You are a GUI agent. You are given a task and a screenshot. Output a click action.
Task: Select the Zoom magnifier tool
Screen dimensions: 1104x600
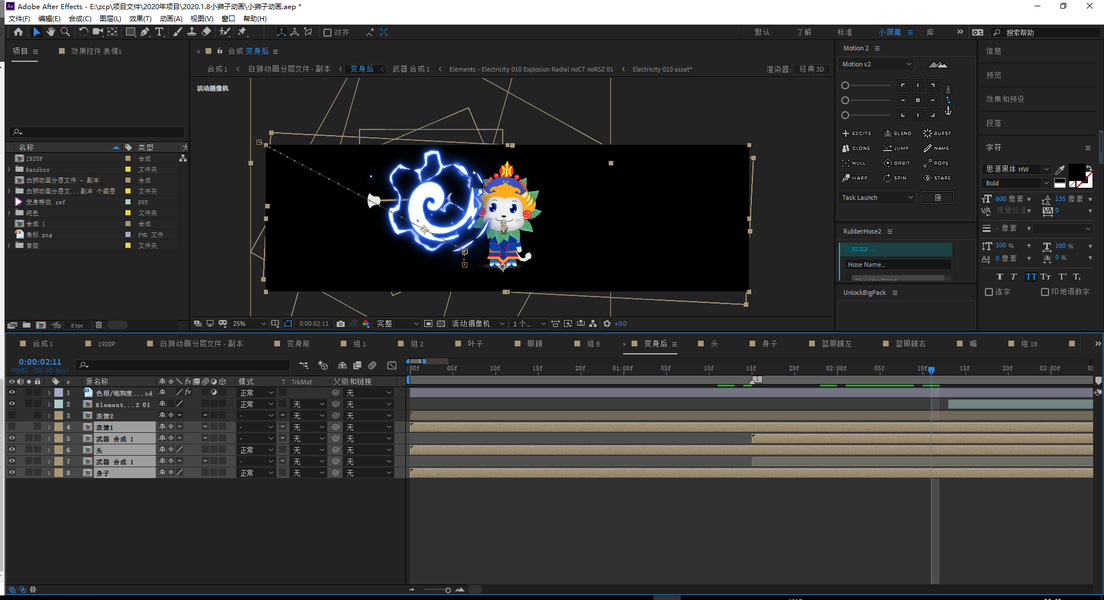point(65,32)
